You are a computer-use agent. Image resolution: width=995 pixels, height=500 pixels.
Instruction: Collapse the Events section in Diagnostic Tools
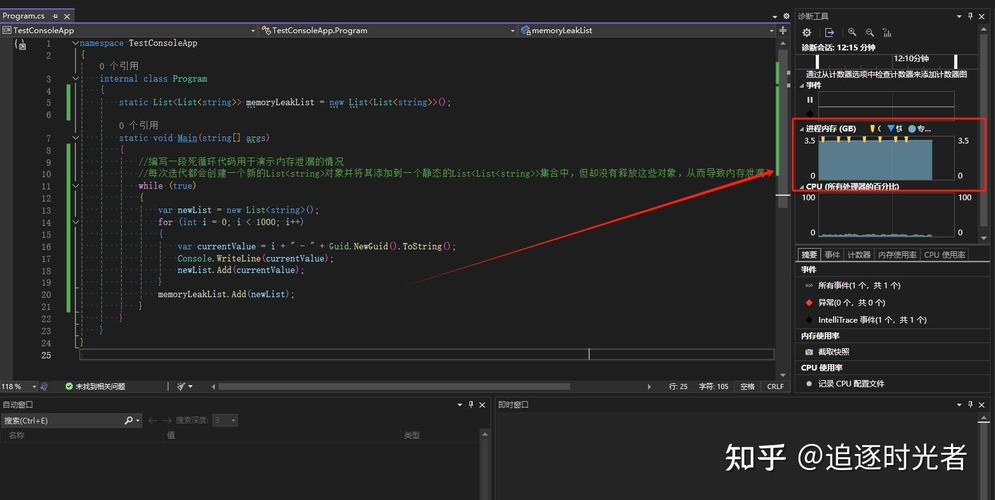tap(801, 85)
